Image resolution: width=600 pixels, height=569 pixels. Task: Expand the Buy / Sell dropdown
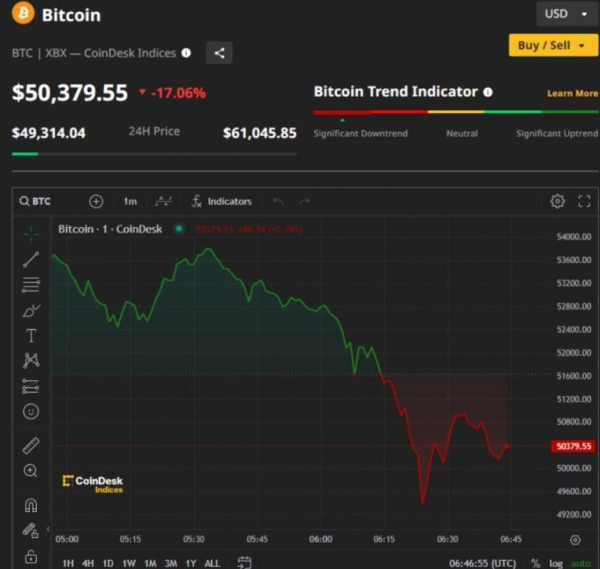553,45
